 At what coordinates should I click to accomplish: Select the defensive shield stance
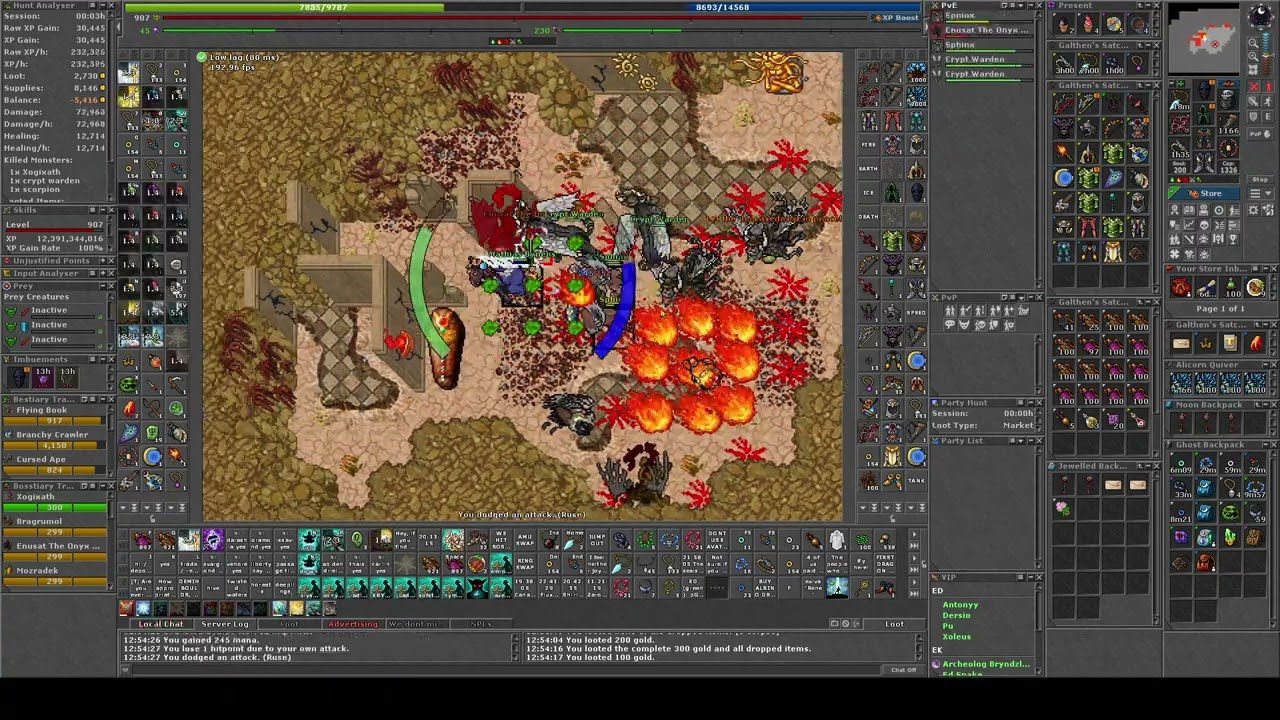tap(1254, 117)
